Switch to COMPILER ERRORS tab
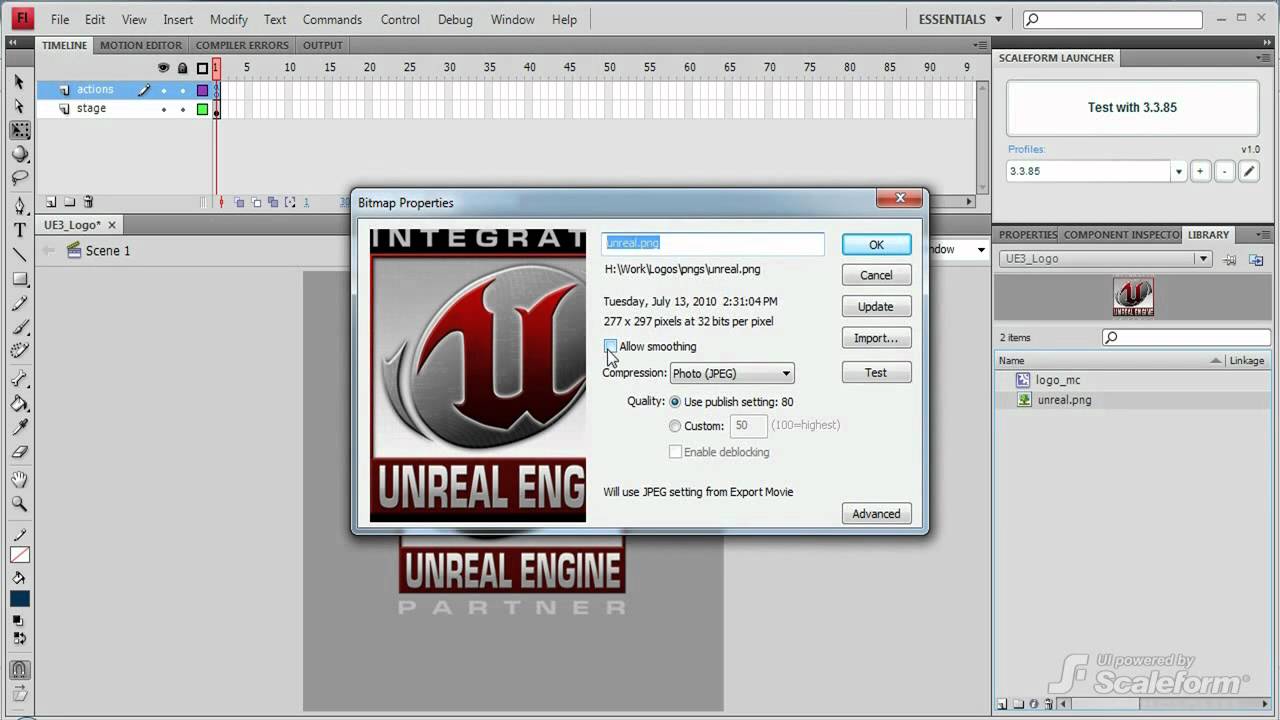This screenshot has width=1280, height=720. (x=242, y=45)
